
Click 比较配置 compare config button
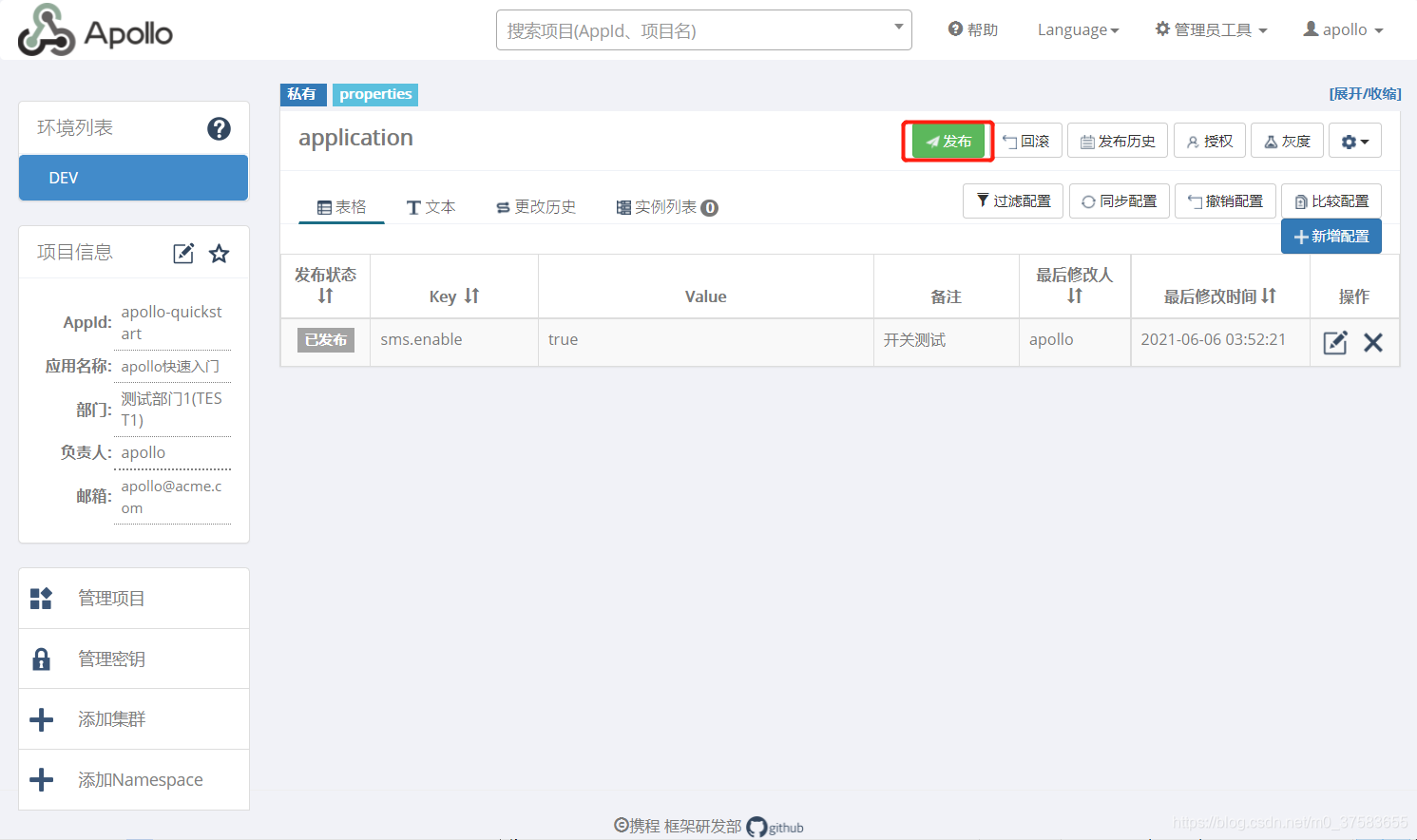[1331, 201]
